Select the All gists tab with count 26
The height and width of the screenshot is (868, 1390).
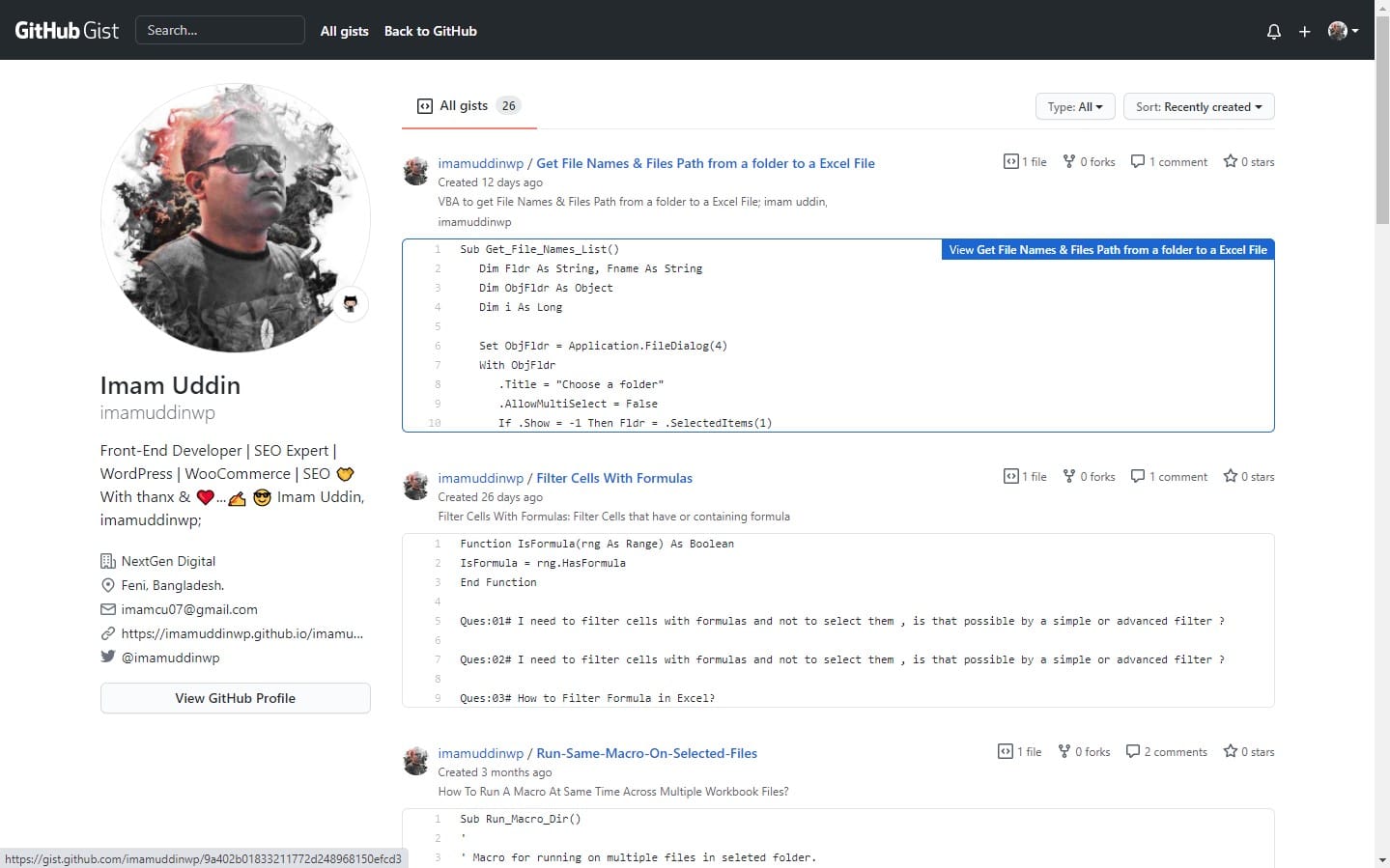[469, 106]
